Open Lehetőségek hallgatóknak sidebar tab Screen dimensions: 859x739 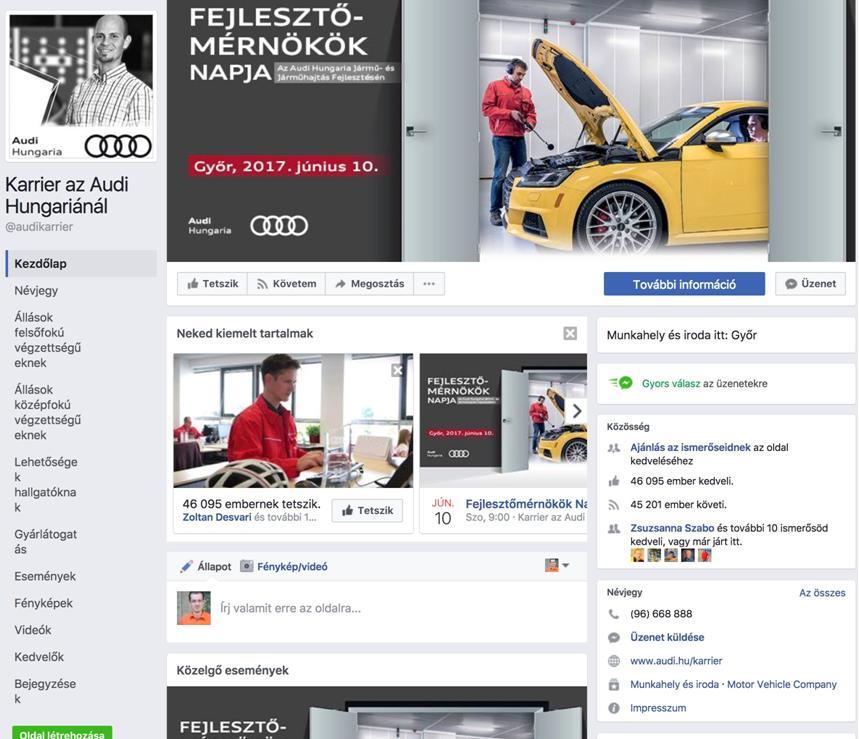[46, 485]
